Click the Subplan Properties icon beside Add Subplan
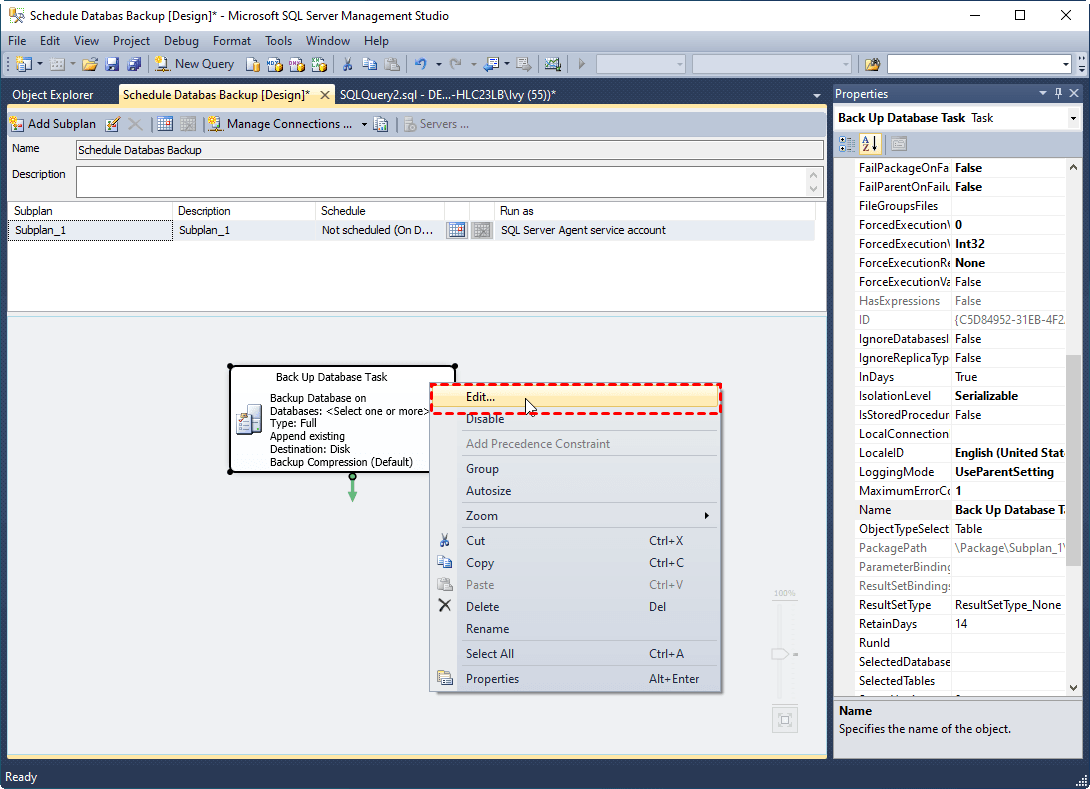Image resolution: width=1090 pixels, height=789 pixels. coord(113,124)
